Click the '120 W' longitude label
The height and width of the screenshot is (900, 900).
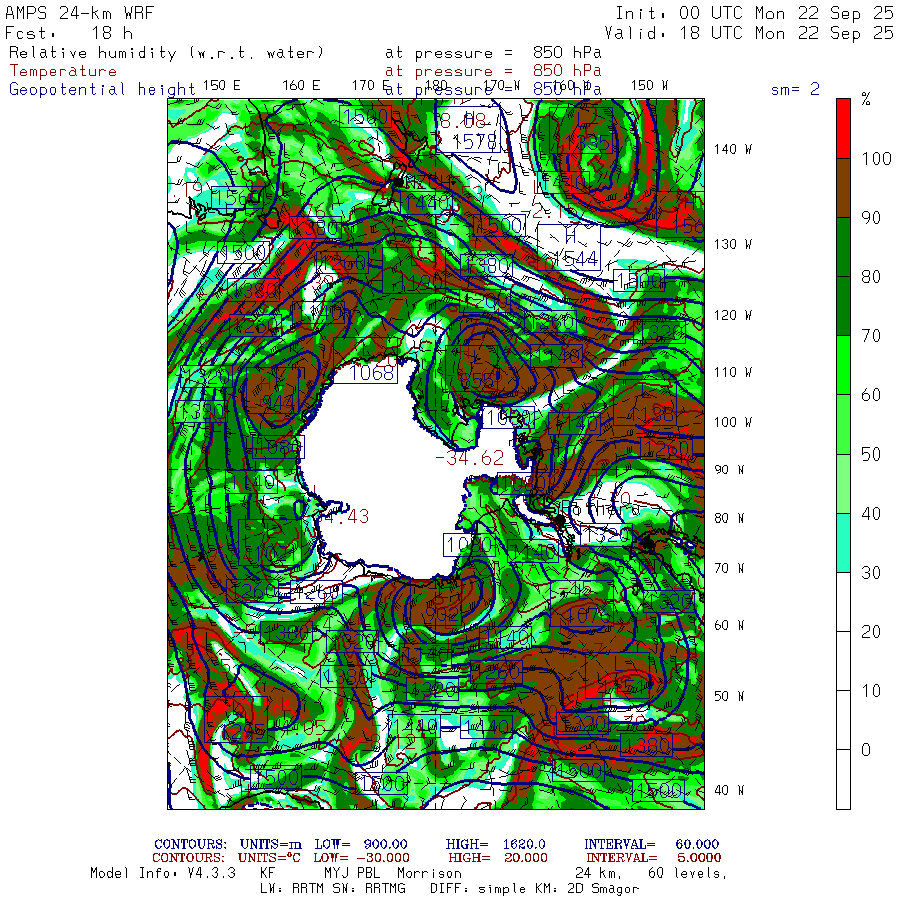point(732,315)
